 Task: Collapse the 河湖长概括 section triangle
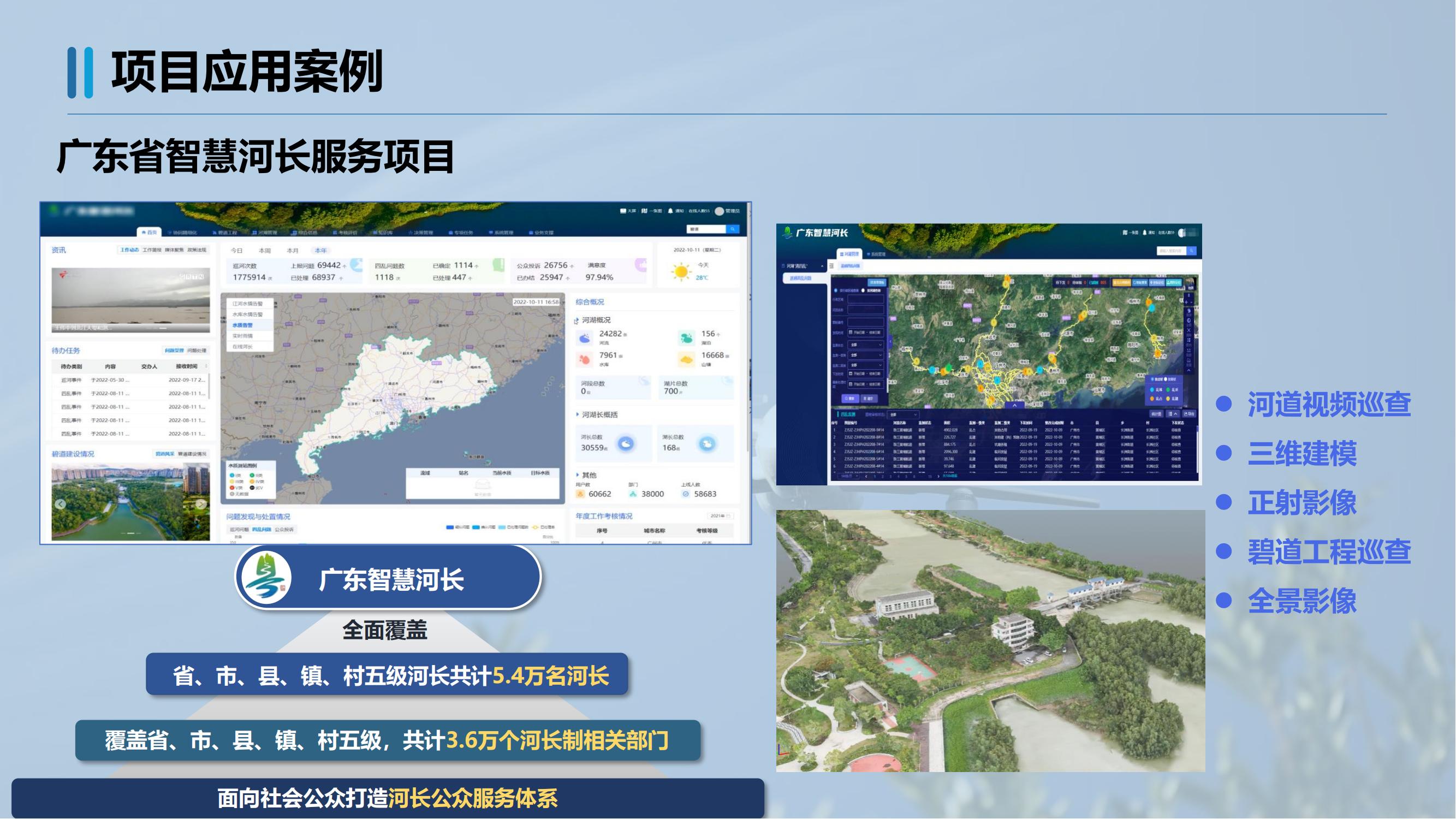click(x=578, y=414)
